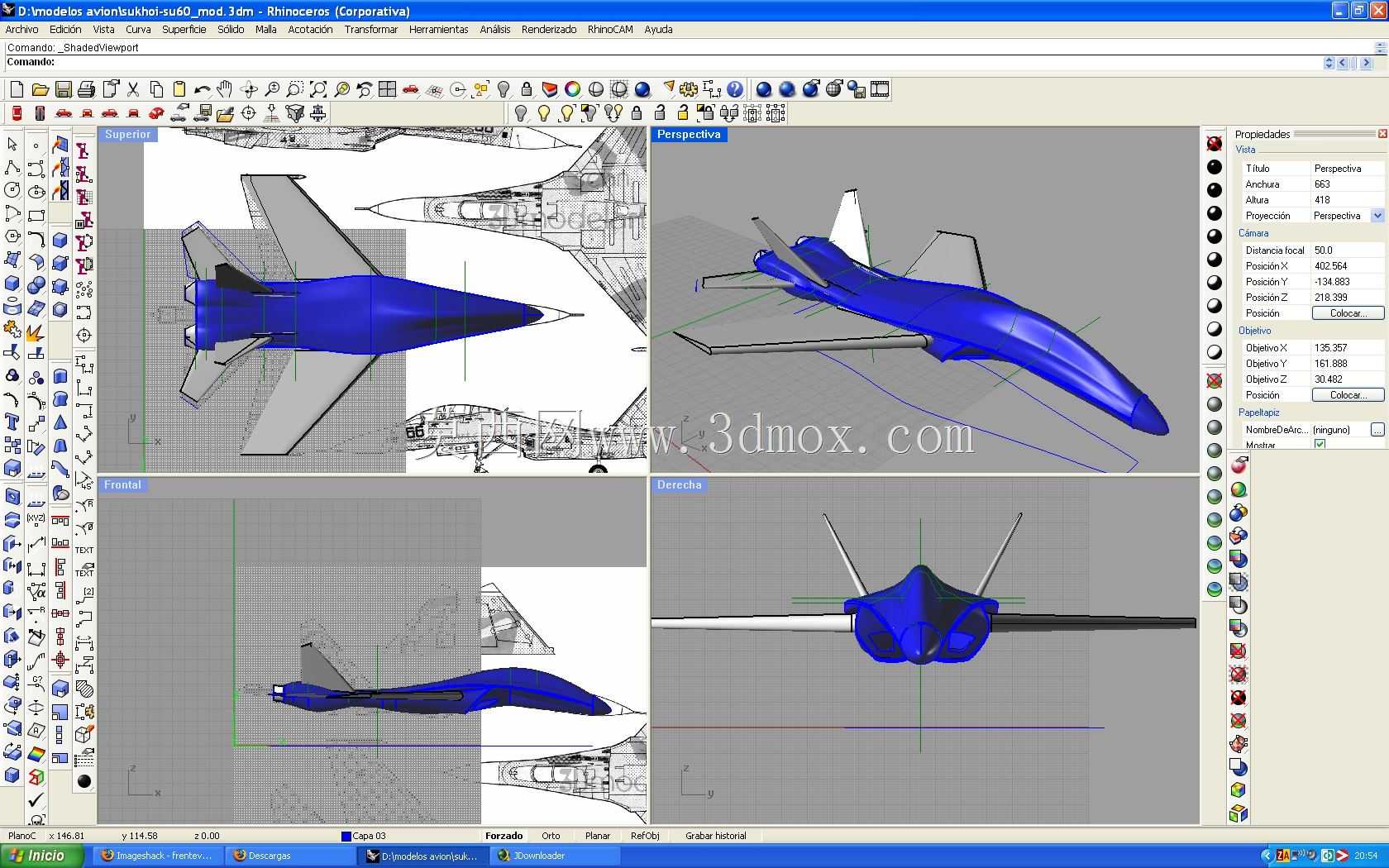The width and height of the screenshot is (1389, 868).
Task: Toggle Planar mode in status bar
Action: [598, 836]
